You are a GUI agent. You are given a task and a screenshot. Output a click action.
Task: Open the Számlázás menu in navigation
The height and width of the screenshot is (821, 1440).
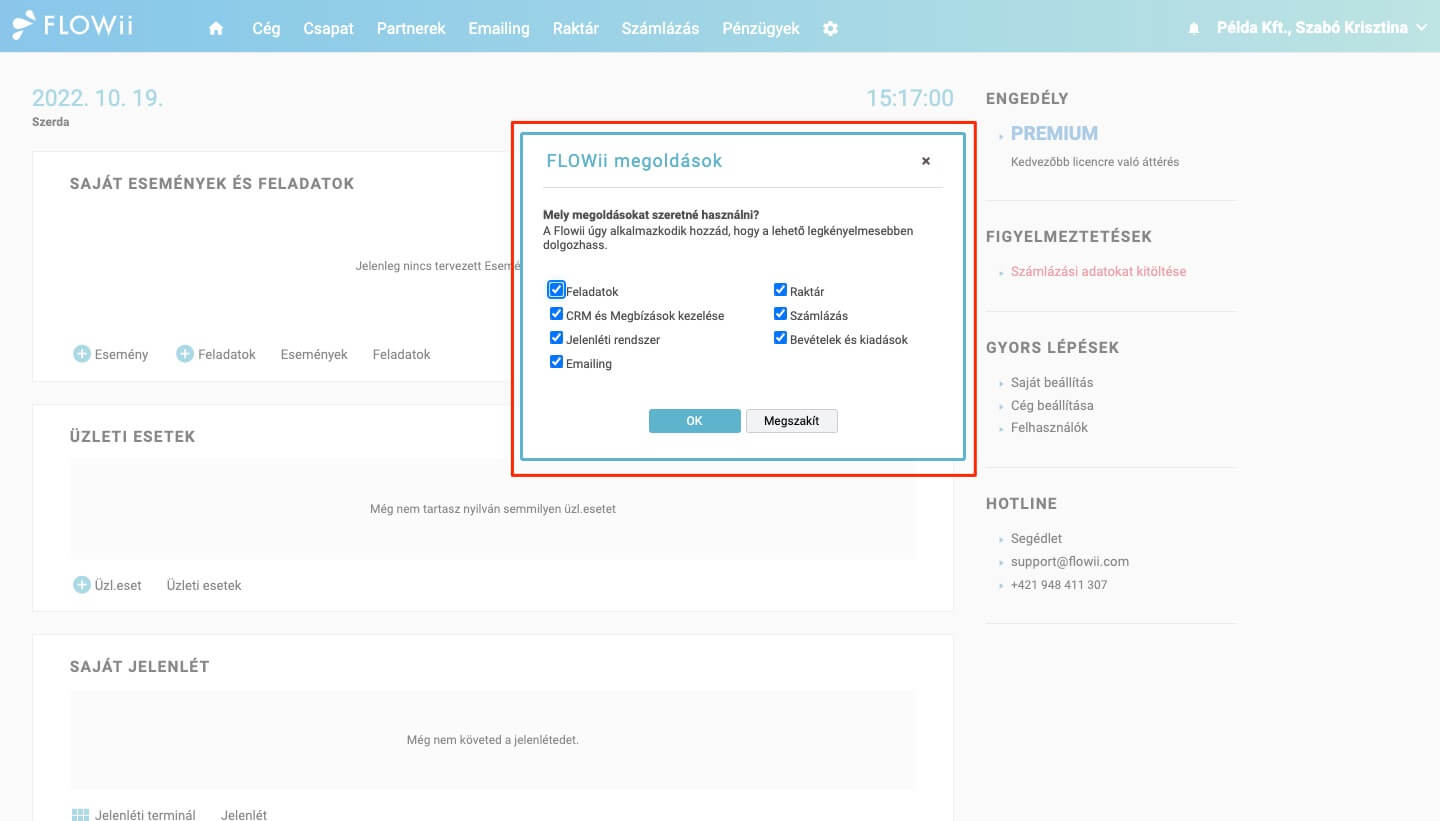pyautogui.click(x=660, y=28)
